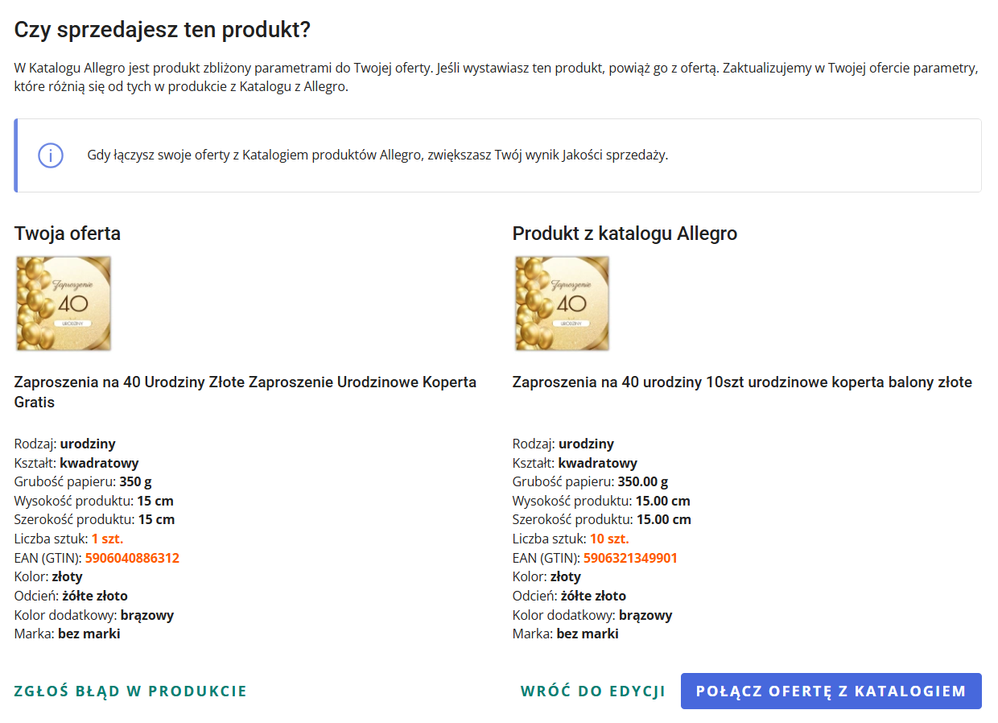Click the Czy sprzedajesz ten produkt? heading
The height and width of the screenshot is (723, 998).
[x=162, y=30]
